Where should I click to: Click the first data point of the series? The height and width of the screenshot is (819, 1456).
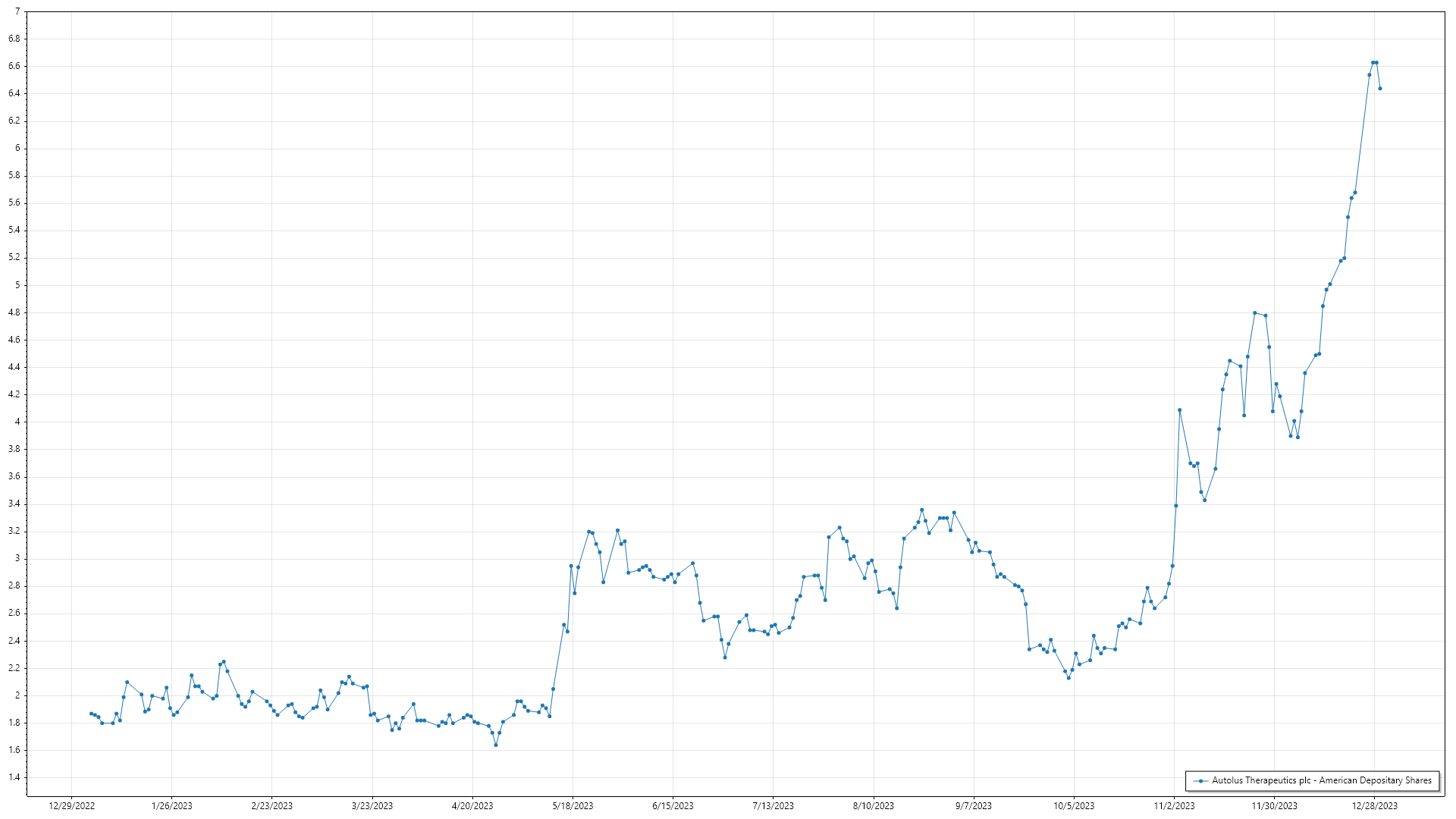tap(91, 714)
